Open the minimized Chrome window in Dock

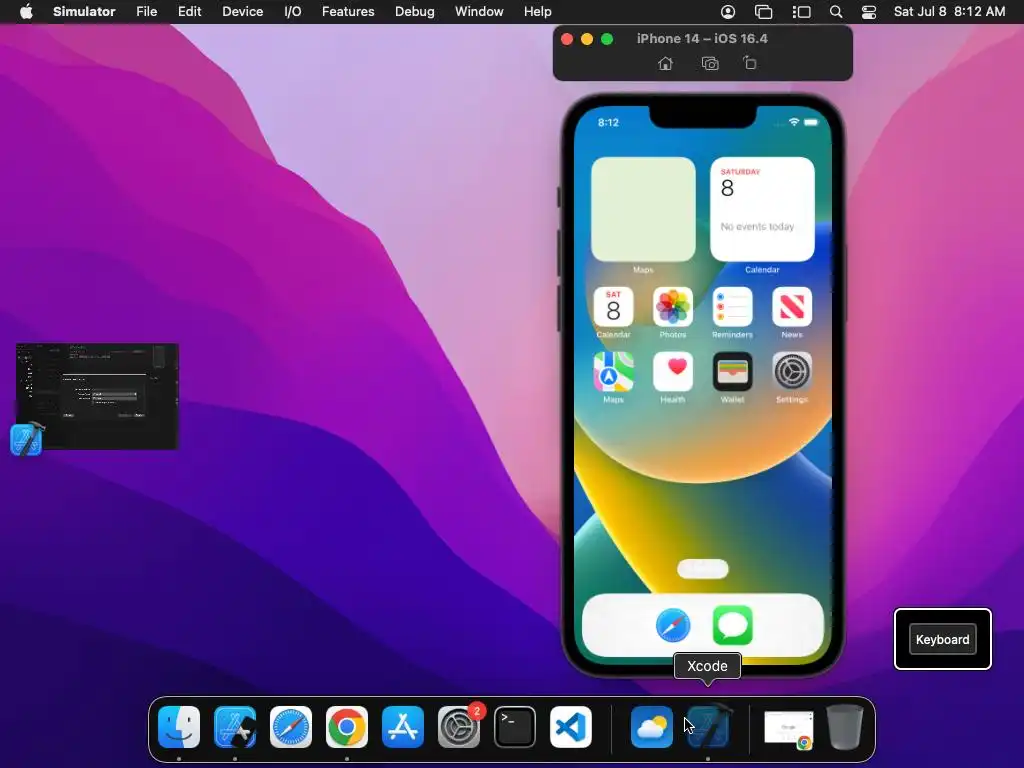click(x=789, y=728)
